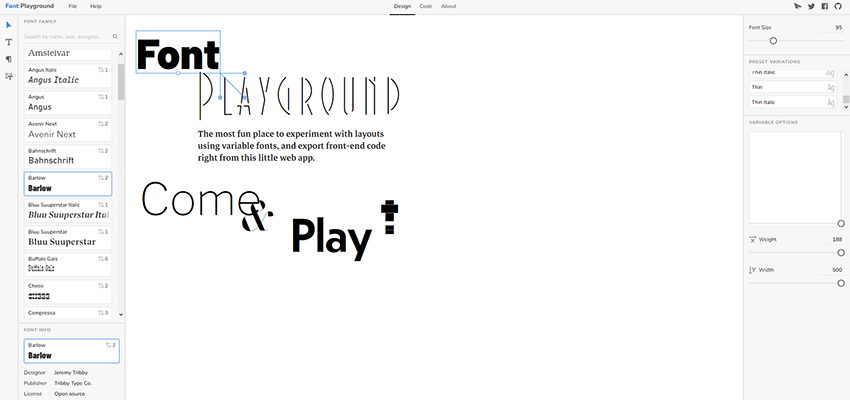This screenshot has height=400, width=850.
Task: Select the paragraph tool icon
Action: [9, 59]
